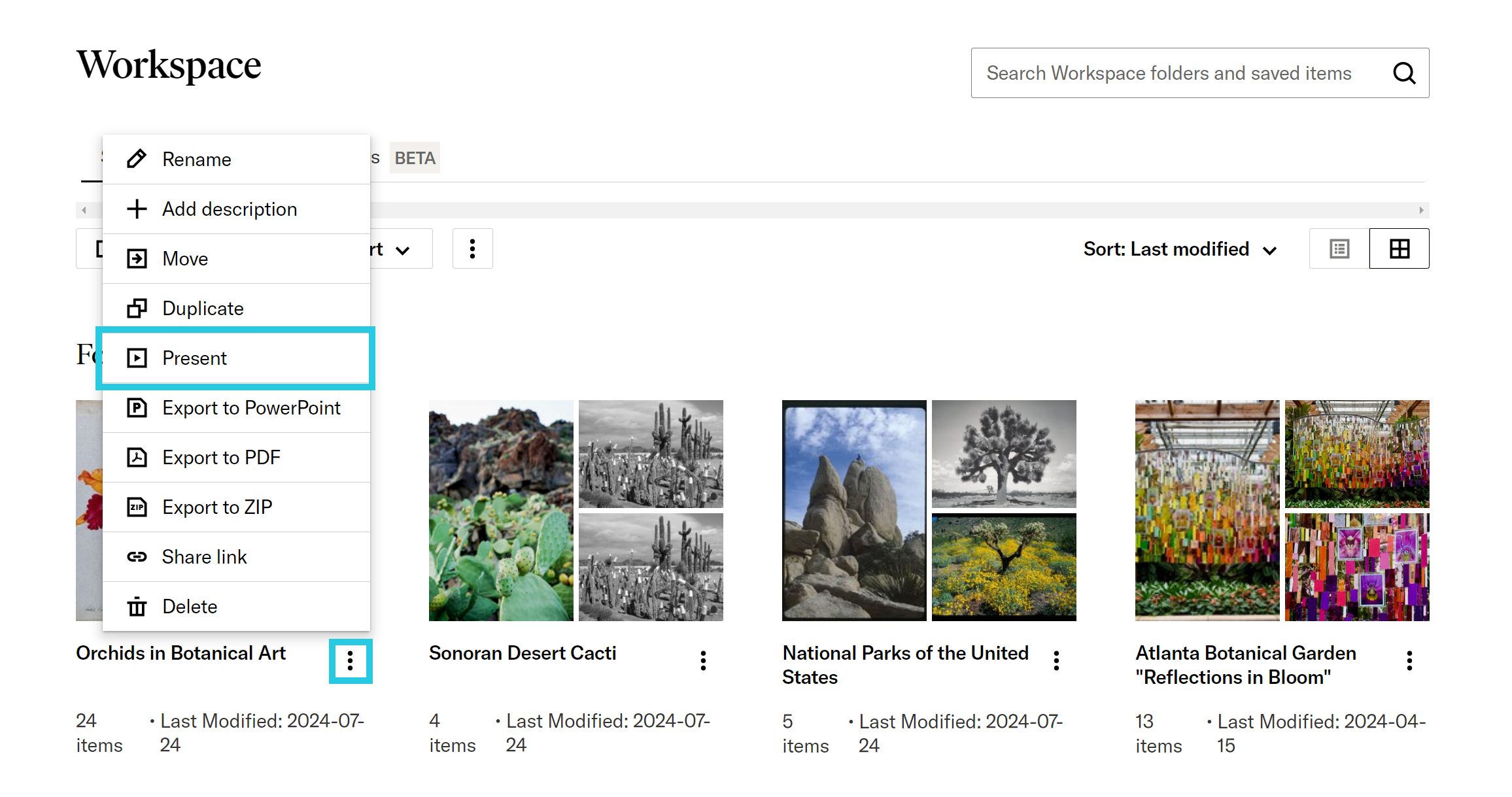
Task: Choose Add description menu item
Action: 236,209
